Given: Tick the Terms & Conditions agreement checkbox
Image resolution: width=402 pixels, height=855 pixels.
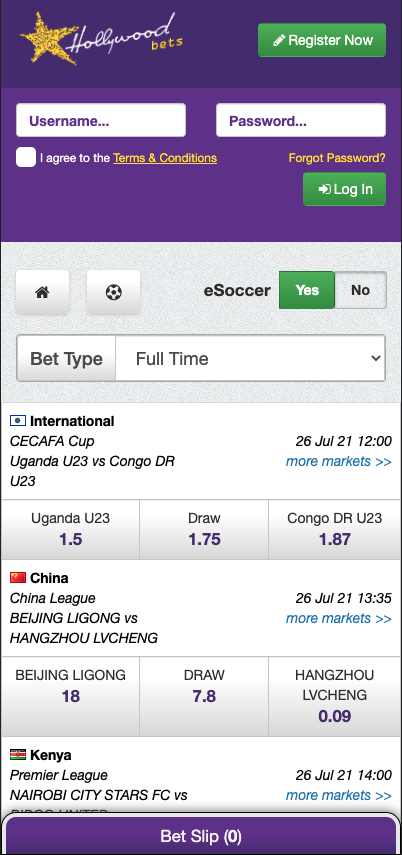Looking at the screenshot, I should pyautogui.click(x=26, y=157).
